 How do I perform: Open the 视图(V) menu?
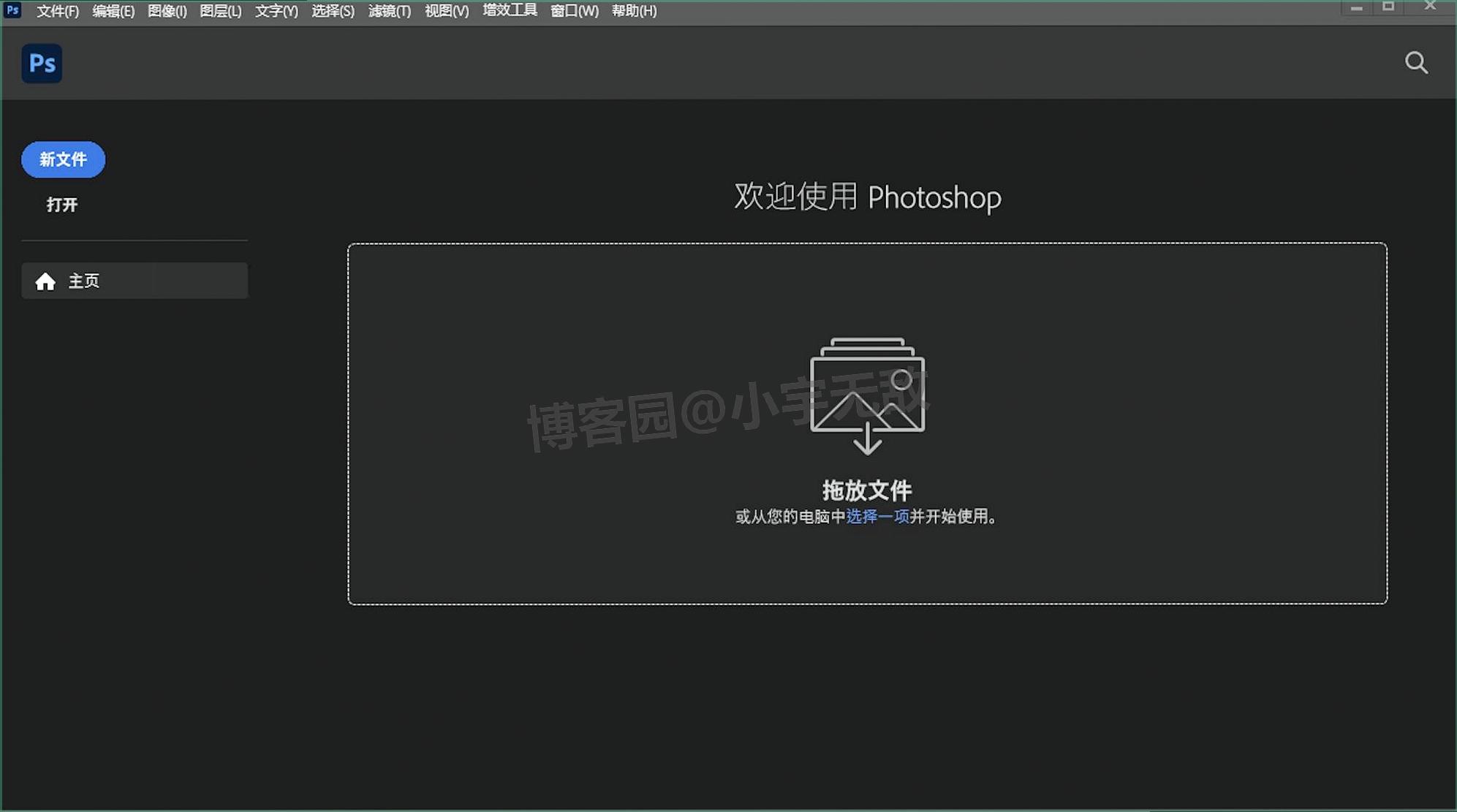coord(445,11)
